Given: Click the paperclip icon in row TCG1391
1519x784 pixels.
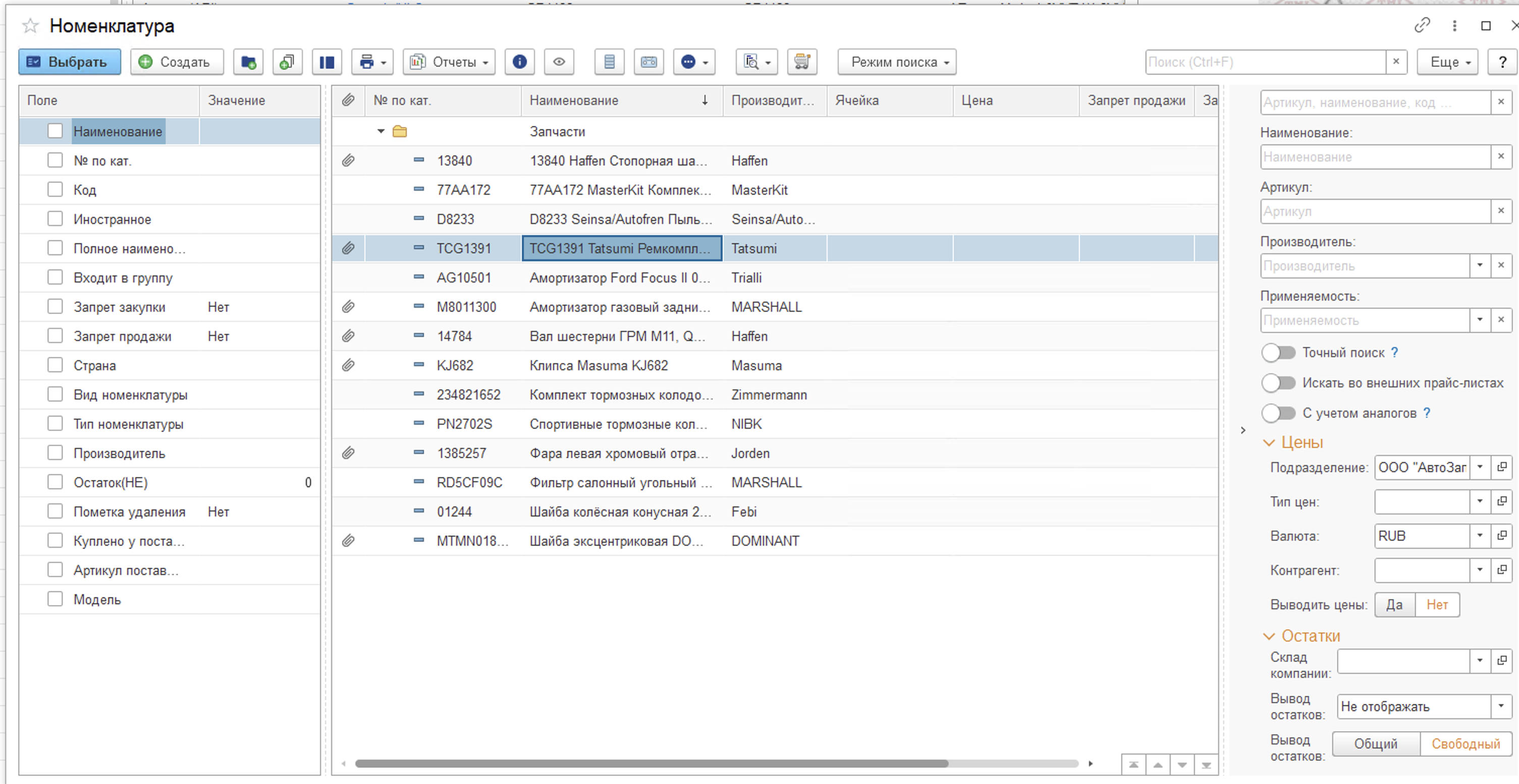Looking at the screenshot, I should [x=349, y=248].
